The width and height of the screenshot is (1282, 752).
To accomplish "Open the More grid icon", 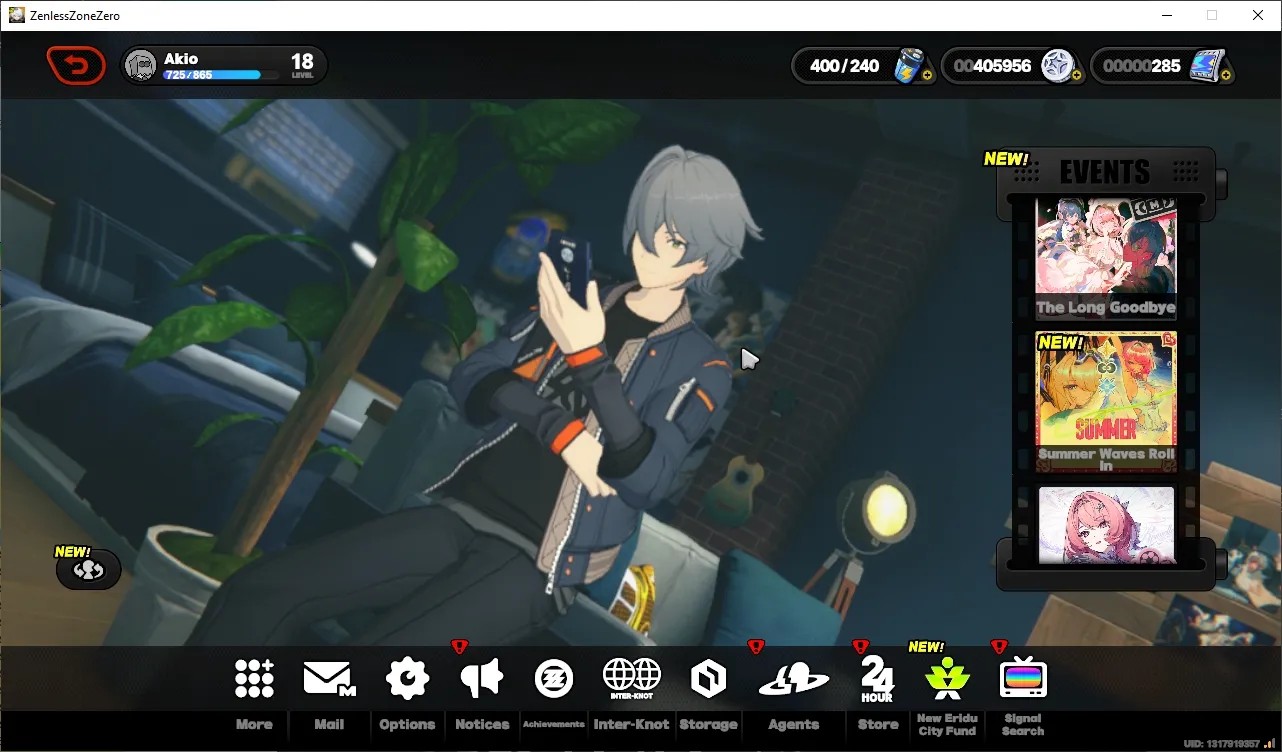I will [254, 679].
